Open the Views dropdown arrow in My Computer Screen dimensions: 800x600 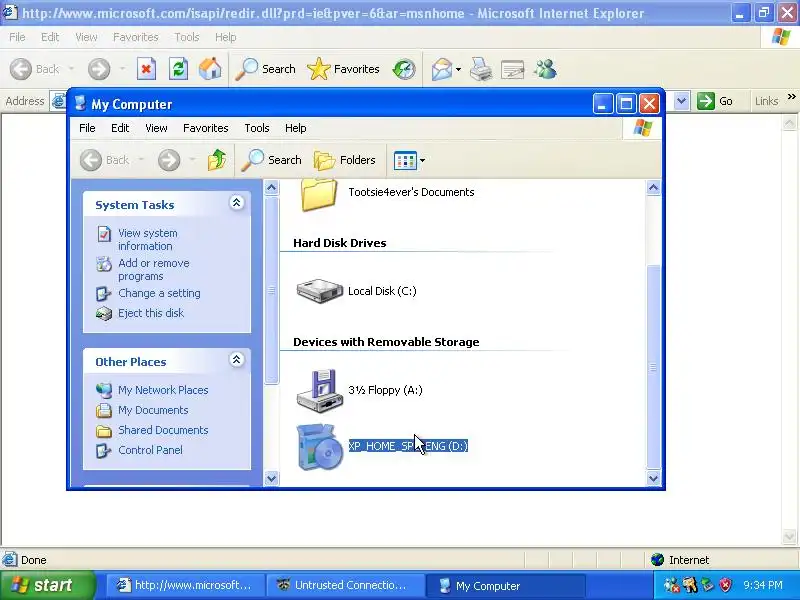tap(422, 161)
